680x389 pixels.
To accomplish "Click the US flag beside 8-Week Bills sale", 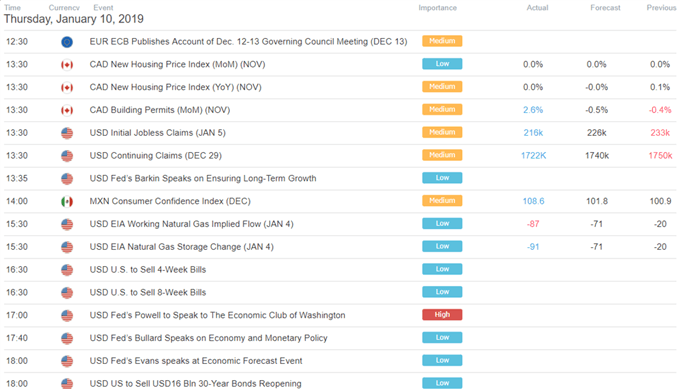I will 67,293.
